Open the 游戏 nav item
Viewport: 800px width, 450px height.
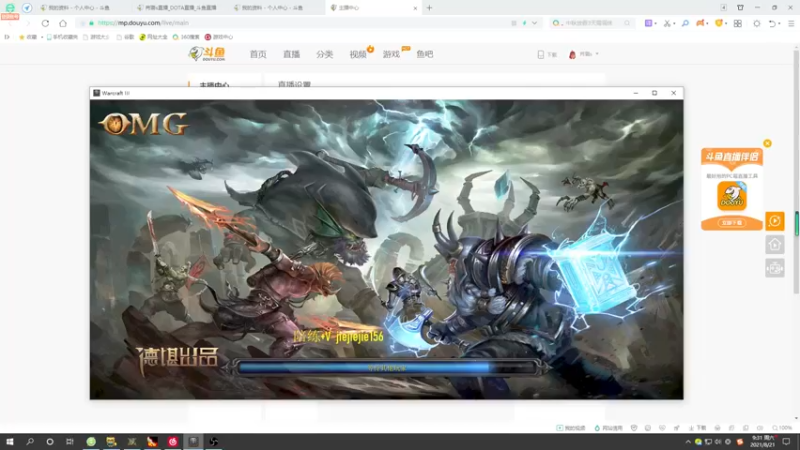tap(391, 54)
